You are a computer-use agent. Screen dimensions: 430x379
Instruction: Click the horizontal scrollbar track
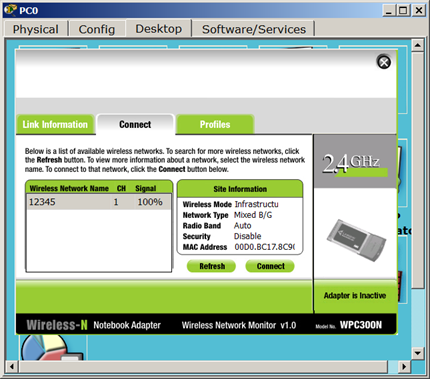(x=204, y=367)
